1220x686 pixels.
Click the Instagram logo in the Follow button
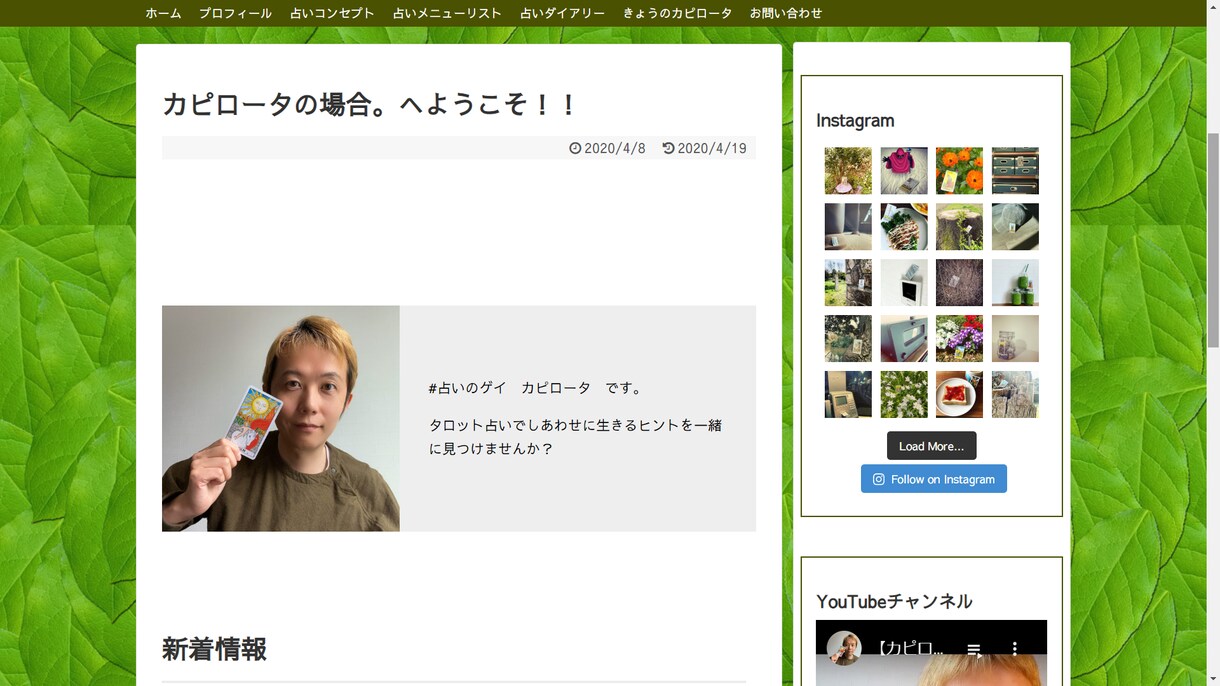878,479
